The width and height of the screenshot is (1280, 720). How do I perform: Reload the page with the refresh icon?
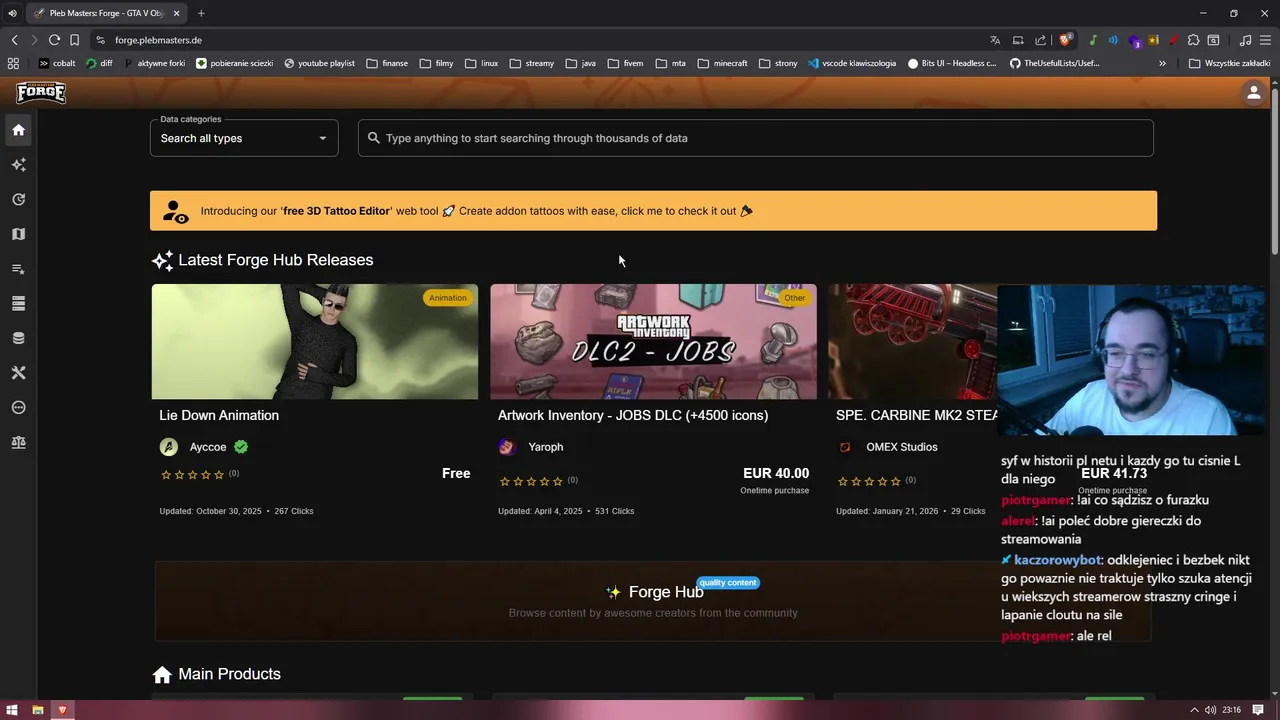(x=54, y=40)
